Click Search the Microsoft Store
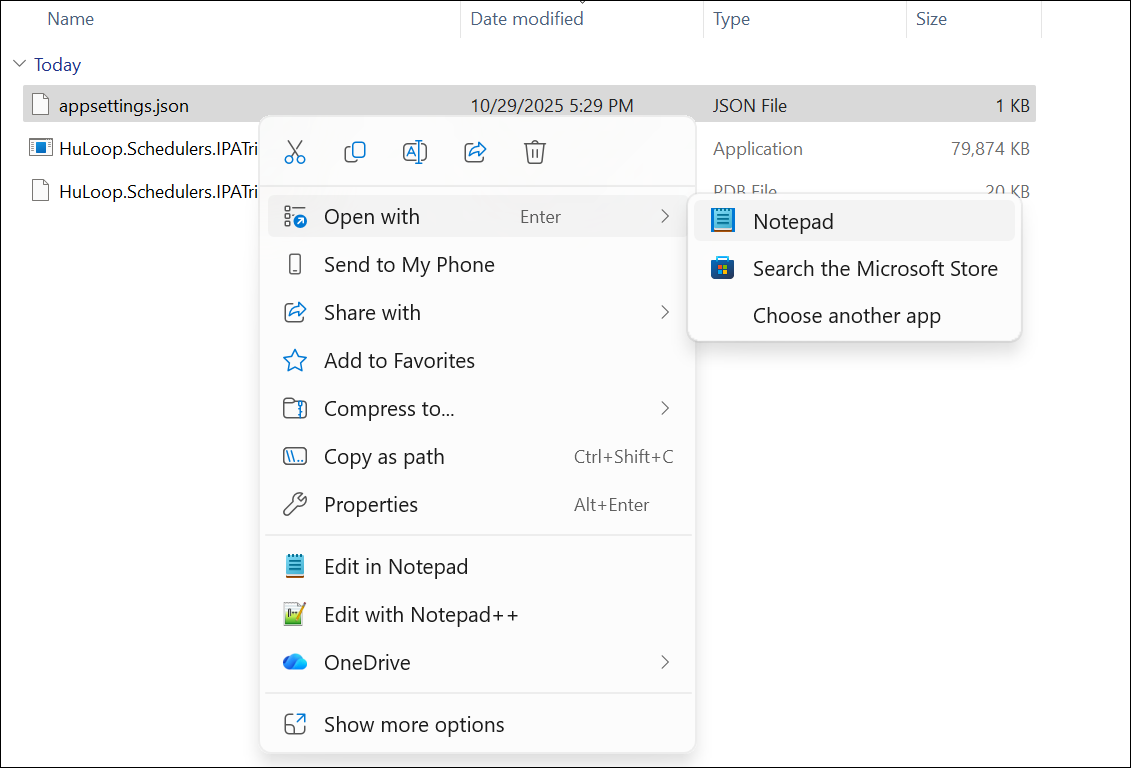This screenshot has height=768, width=1131. pyautogui.click(x=875, y=268)
